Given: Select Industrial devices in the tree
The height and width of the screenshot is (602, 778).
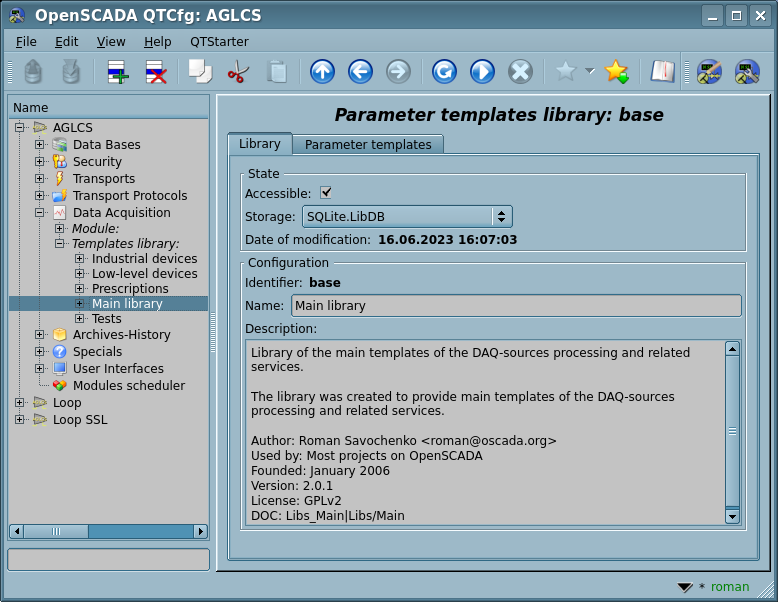Looking at the screenshot, I should 144,259.
